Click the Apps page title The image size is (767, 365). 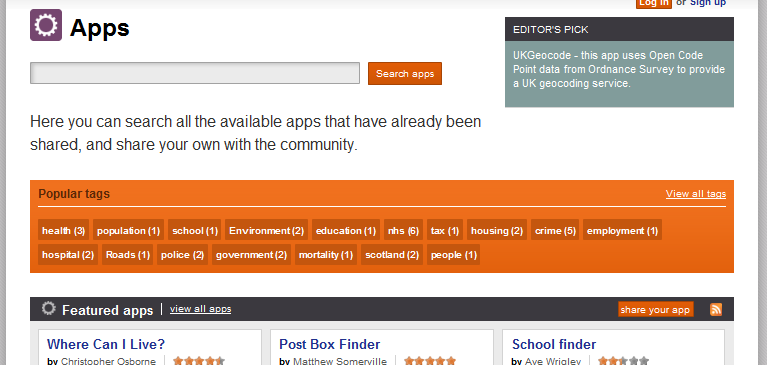point(100,27)
